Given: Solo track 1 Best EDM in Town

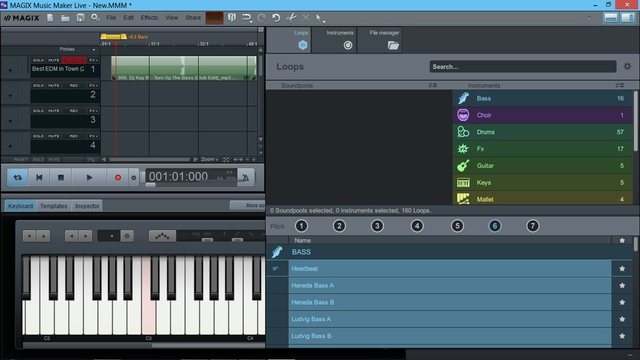Looking at the screenshot, I should [38, 60].
